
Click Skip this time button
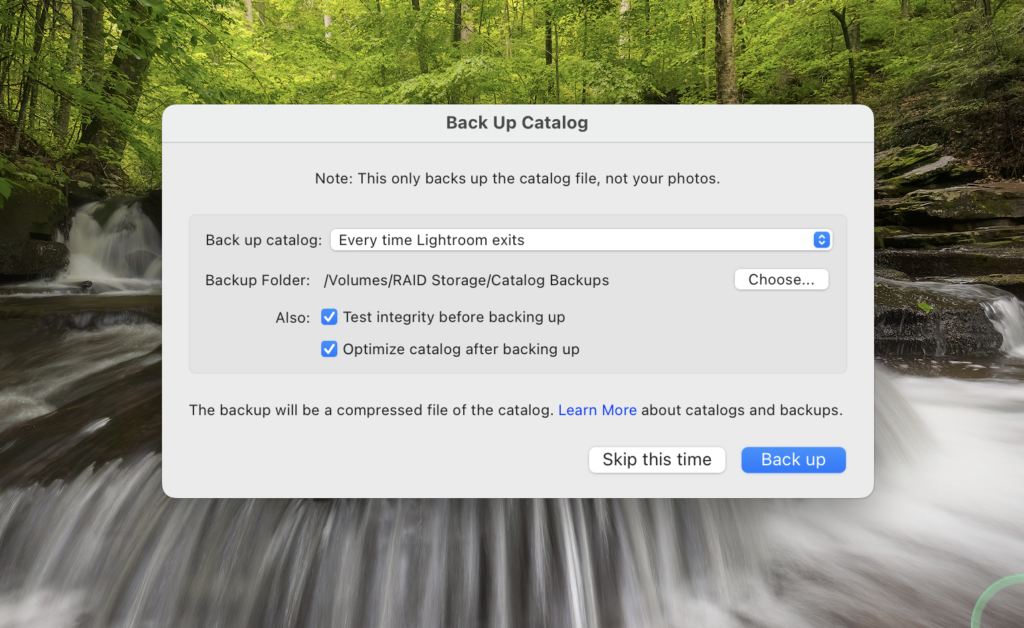656,460
